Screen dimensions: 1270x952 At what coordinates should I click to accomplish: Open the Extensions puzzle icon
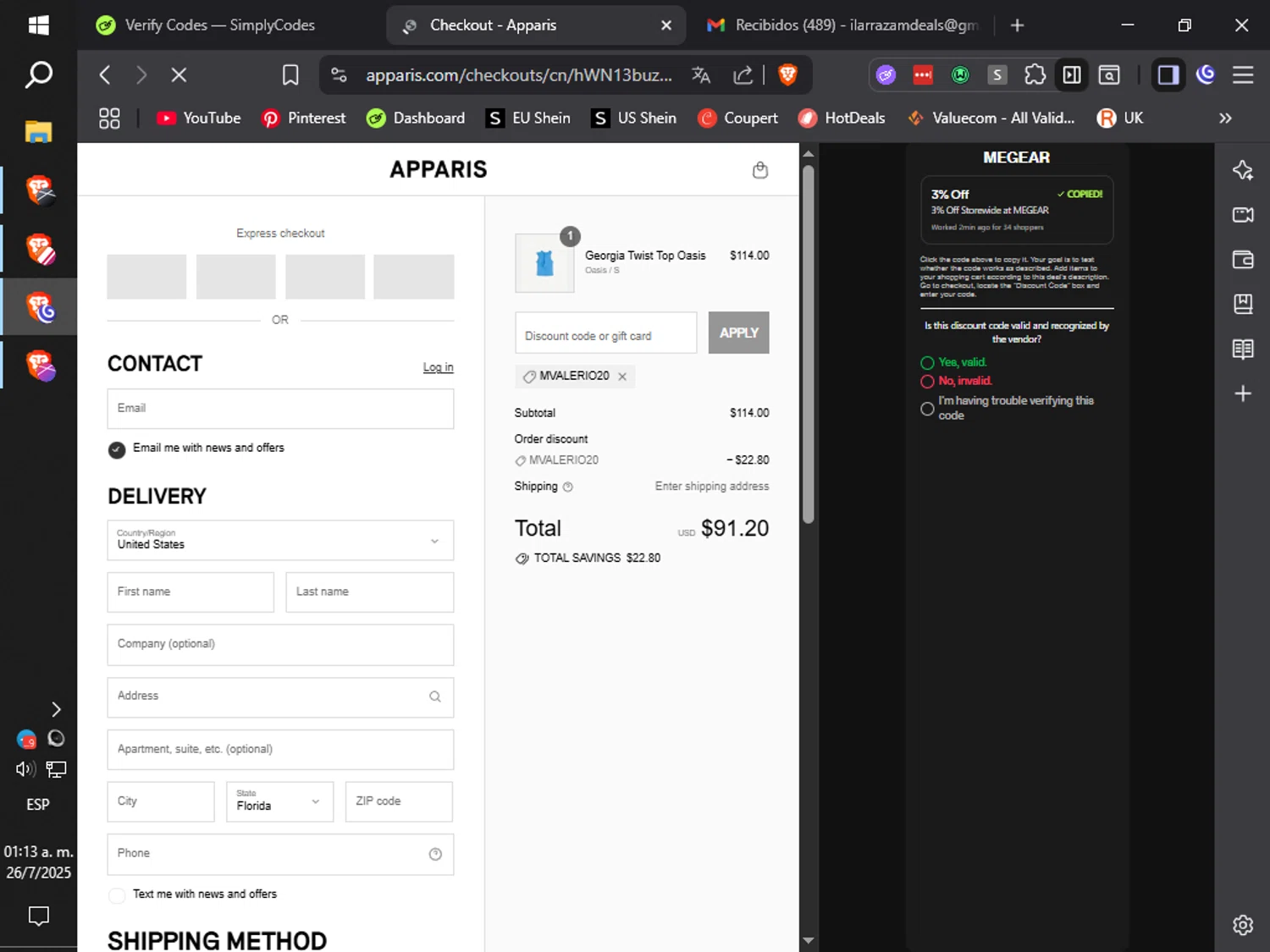click(x=1035, y=75)
